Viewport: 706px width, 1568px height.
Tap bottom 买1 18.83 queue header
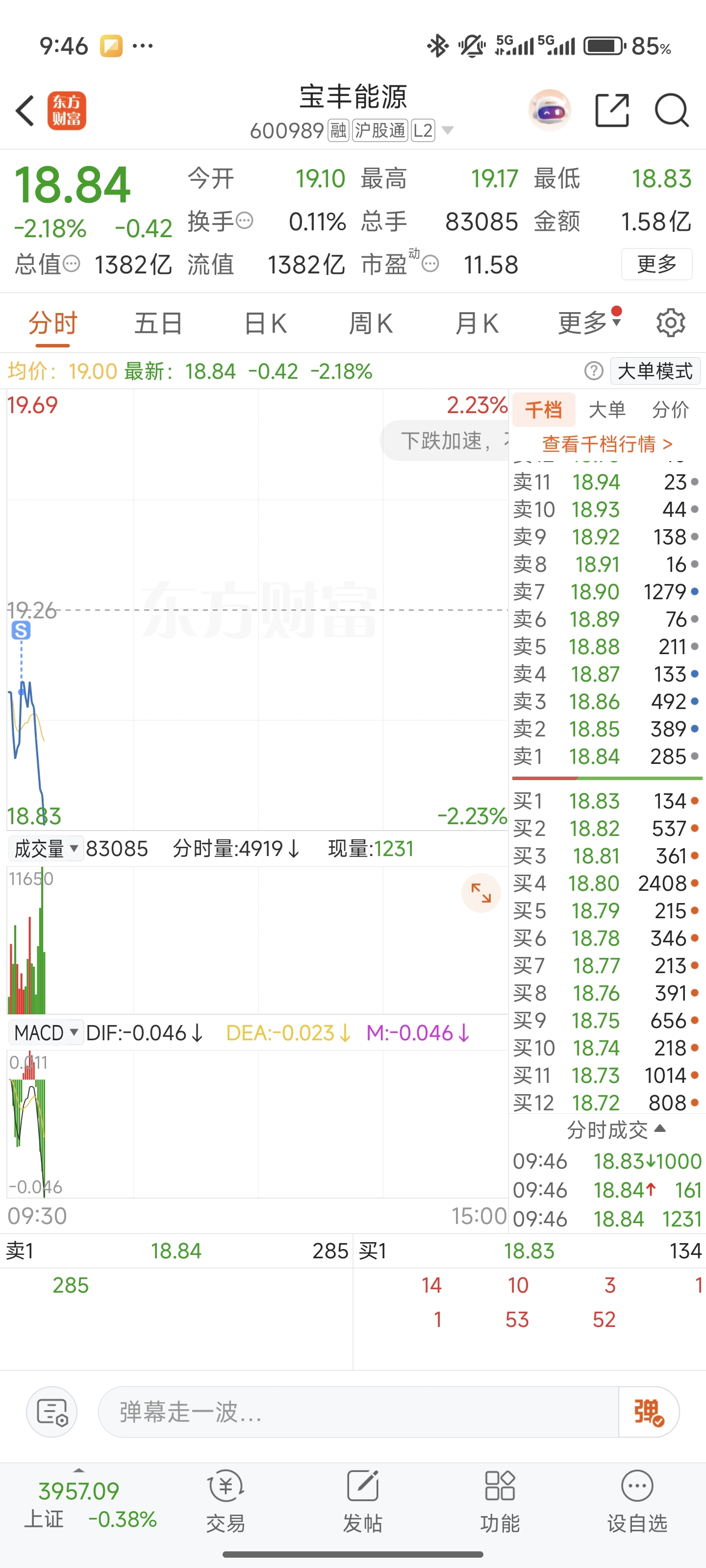[529, 1251]
